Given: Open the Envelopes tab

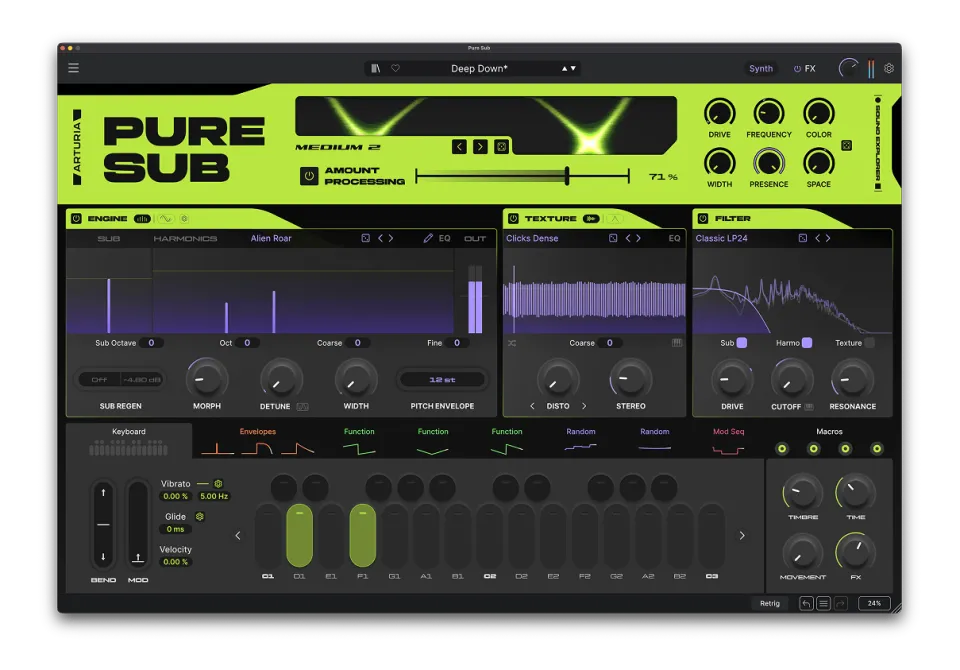Looking at the screenshot, I should tap(258, 441).
